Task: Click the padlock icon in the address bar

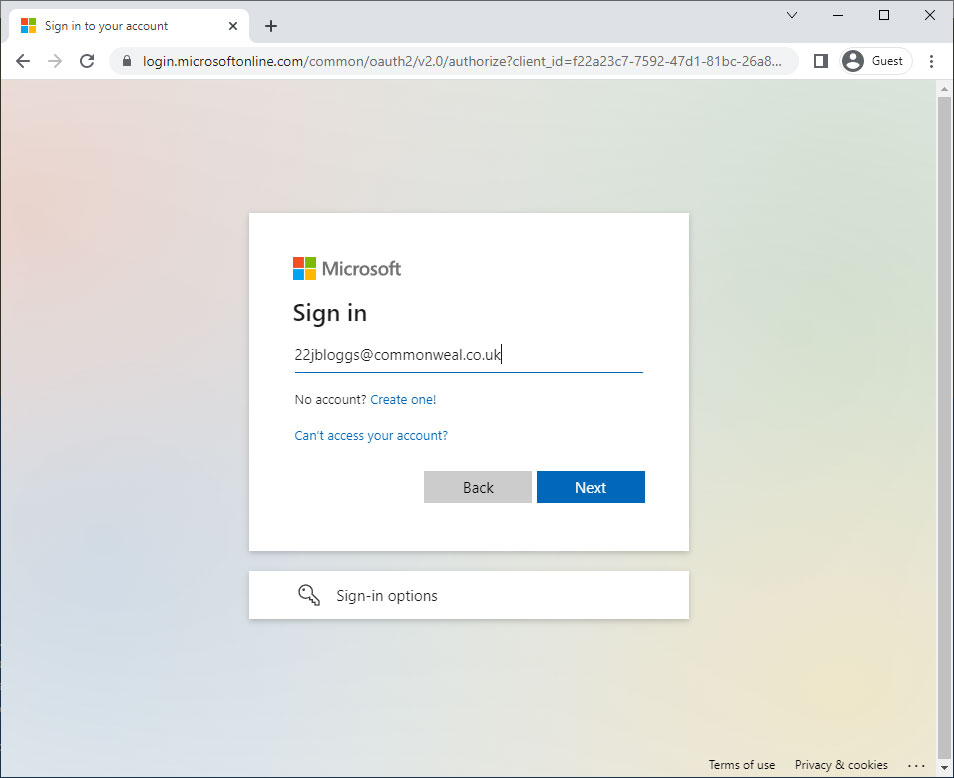Action: tap(127, 61)
